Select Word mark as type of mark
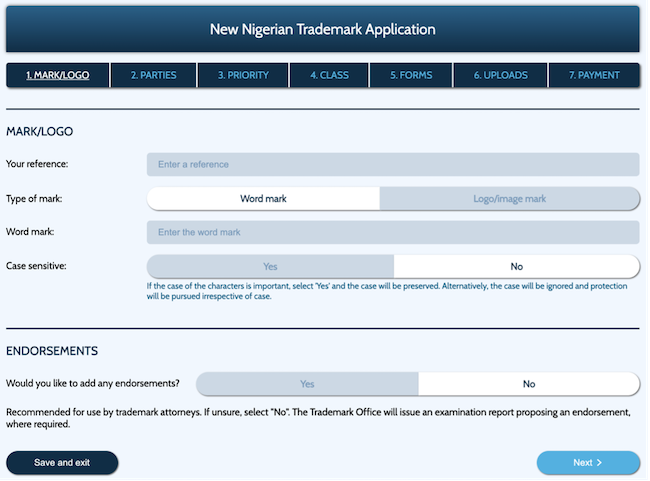This screenshot has width=650, height=481. pos(263,199)
